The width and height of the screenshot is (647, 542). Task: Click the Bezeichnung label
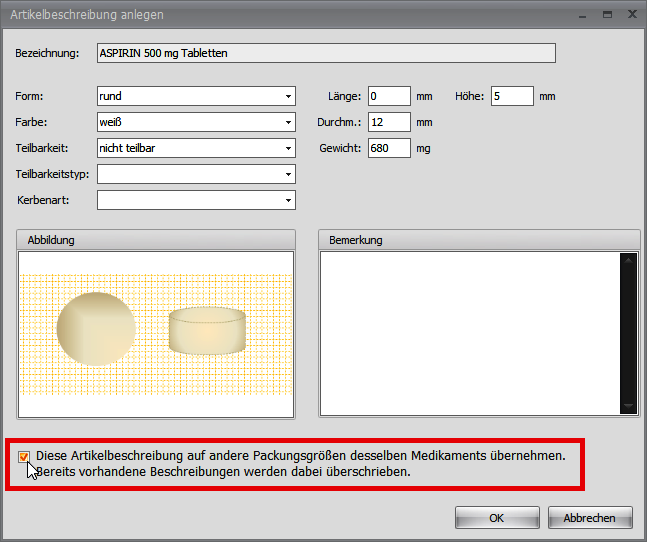click(47, 53)
